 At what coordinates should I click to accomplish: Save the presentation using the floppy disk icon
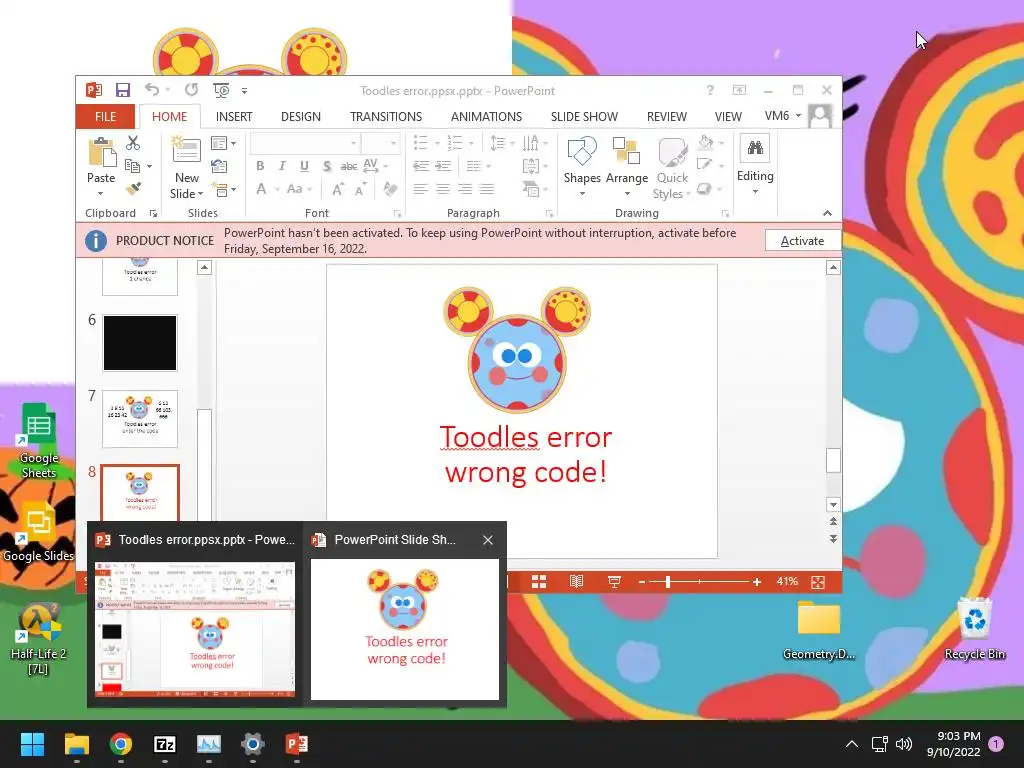[122, 90]
